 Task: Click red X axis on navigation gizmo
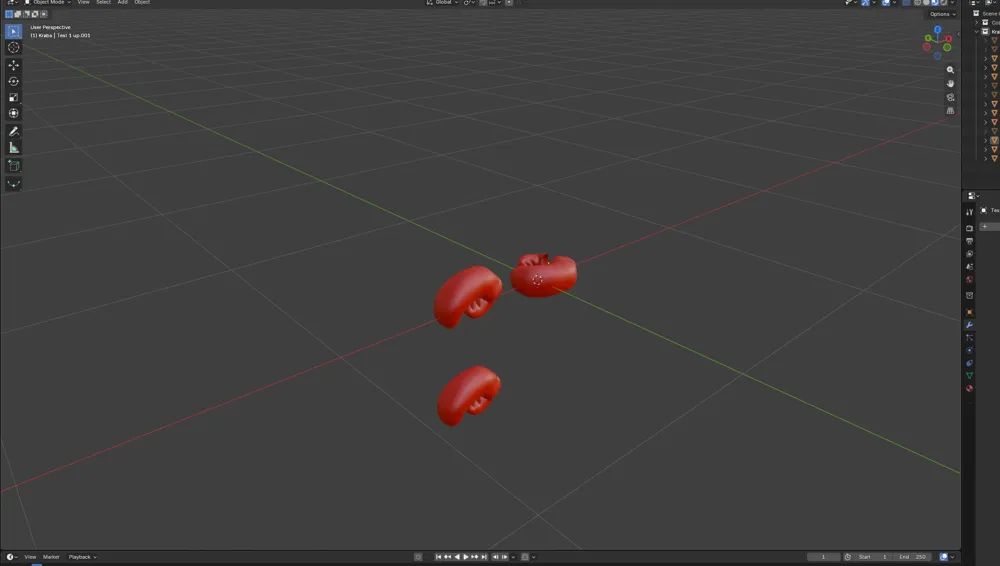click(948, 39)
